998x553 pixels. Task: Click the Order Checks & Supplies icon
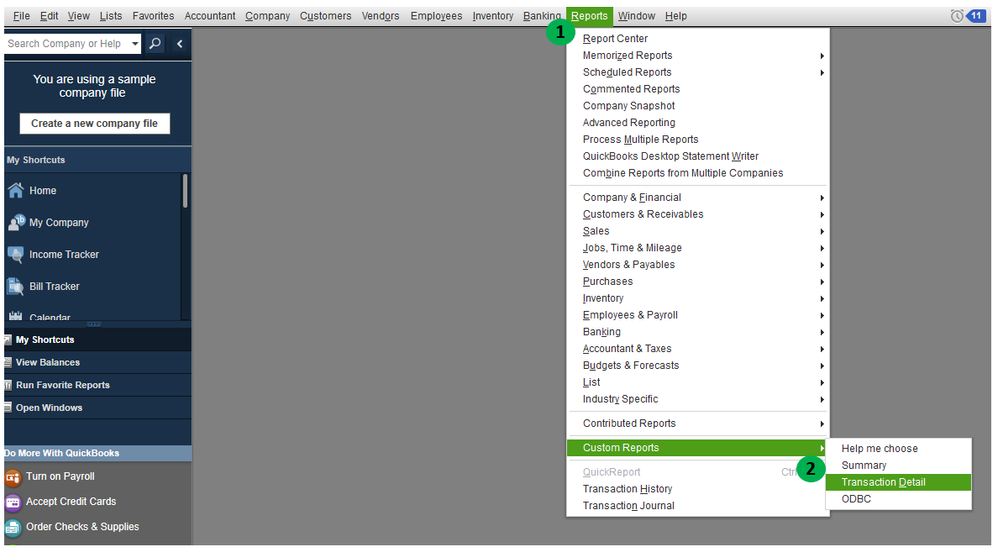13,527
